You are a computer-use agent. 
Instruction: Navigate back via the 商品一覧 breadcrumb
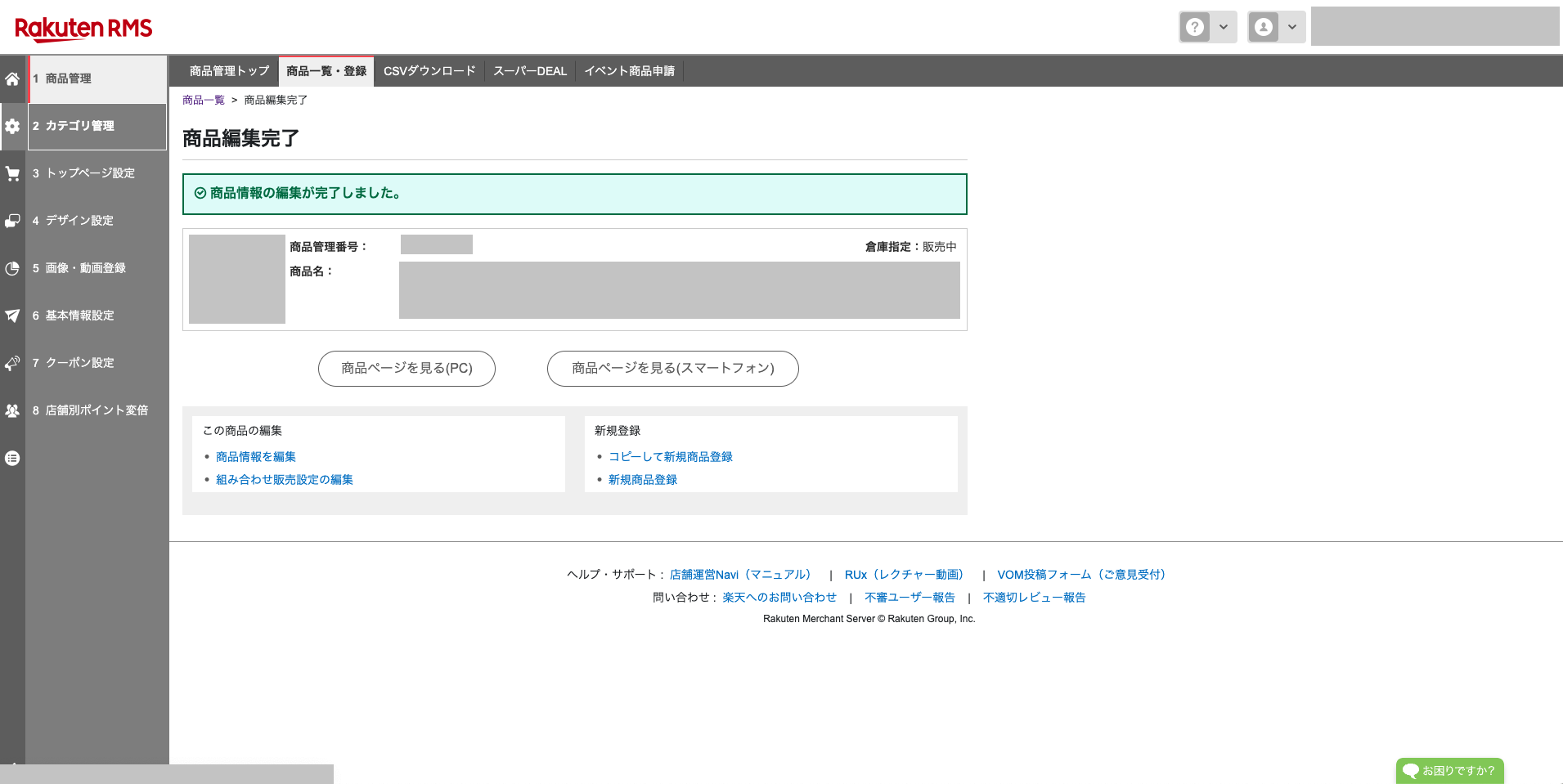[202, 100]
